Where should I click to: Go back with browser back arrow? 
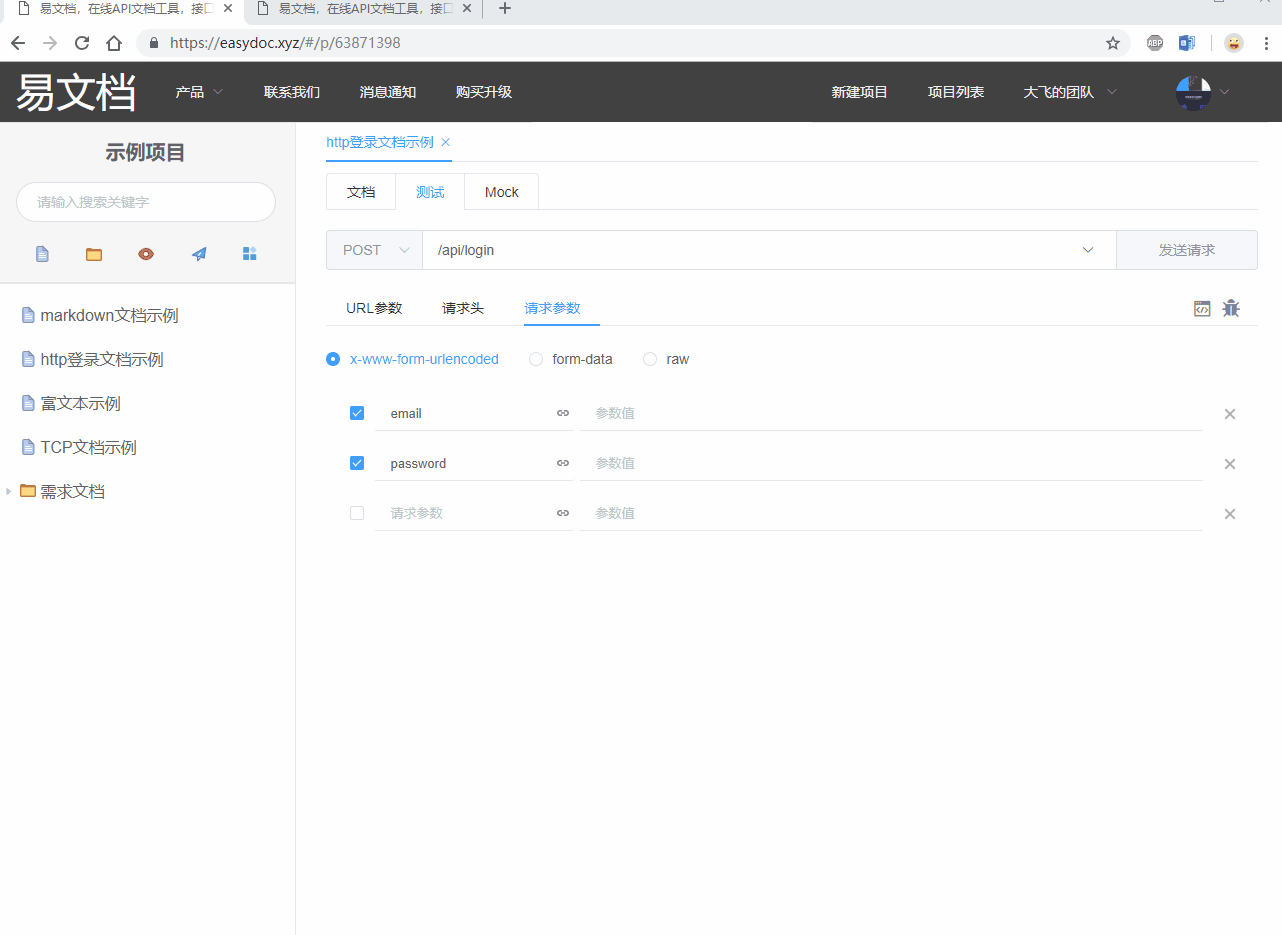click(18, 43)
